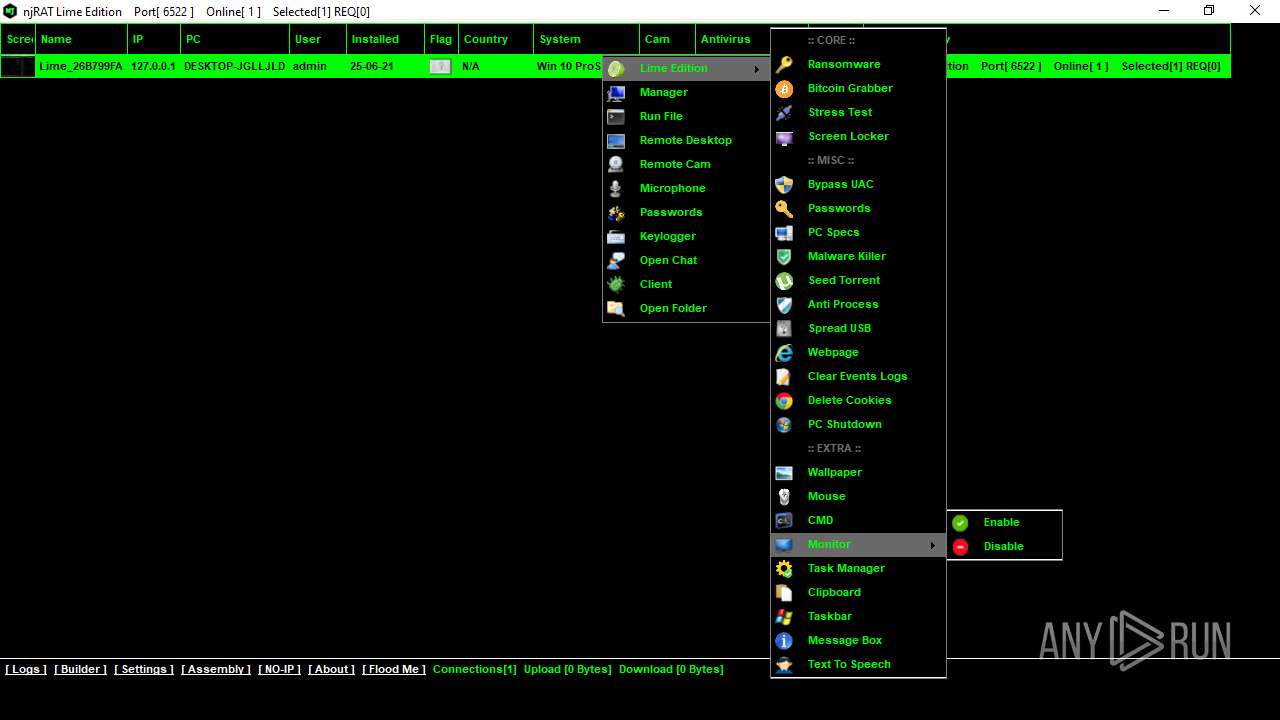
Task: Click the green Enable check icon
Action: point(960,522)
